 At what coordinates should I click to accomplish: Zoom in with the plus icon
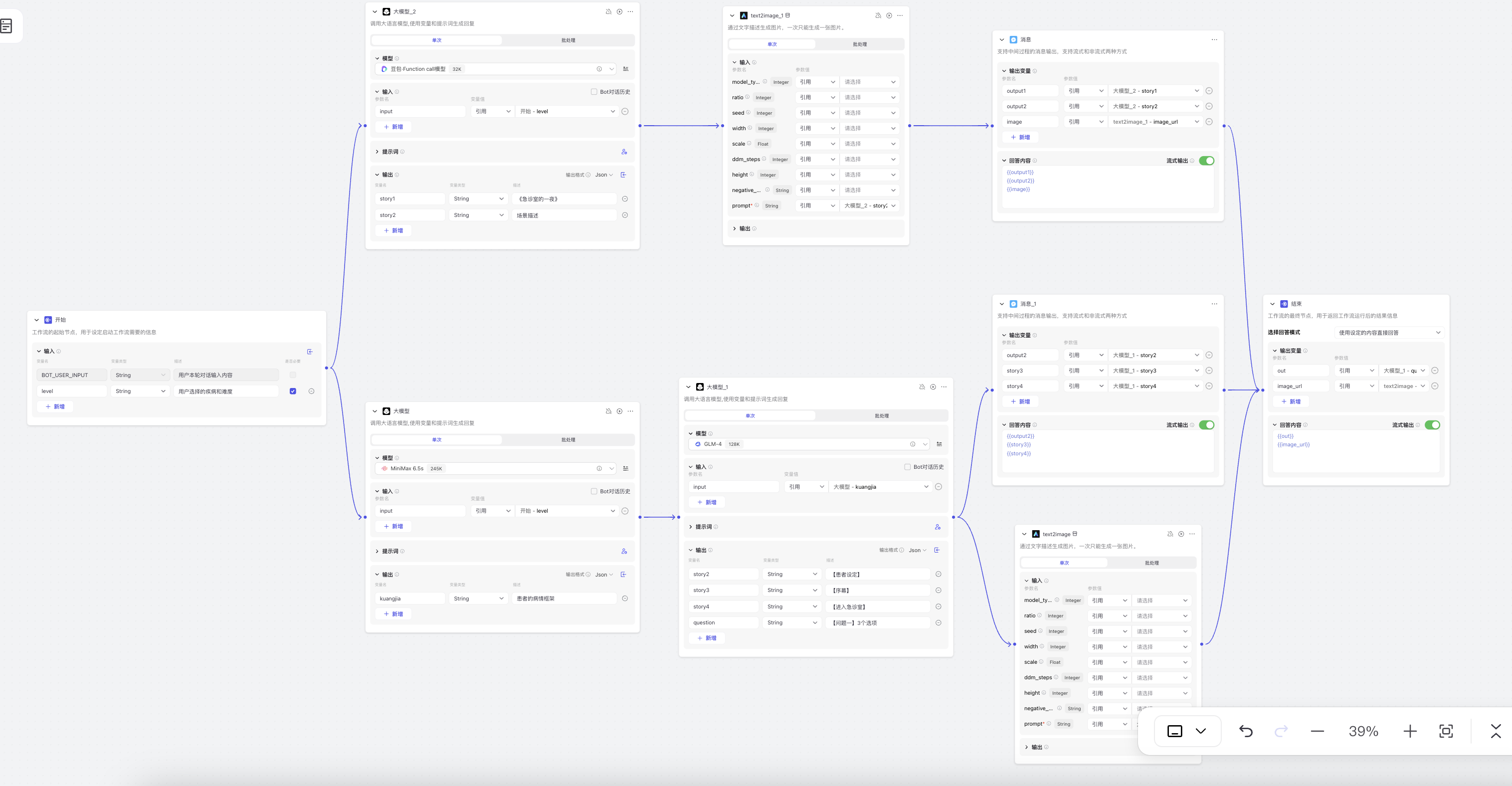[1410, 731]
